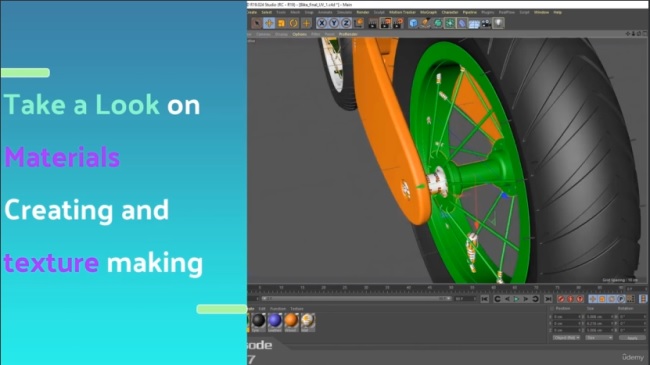Open the Character menu

point(450,12)
